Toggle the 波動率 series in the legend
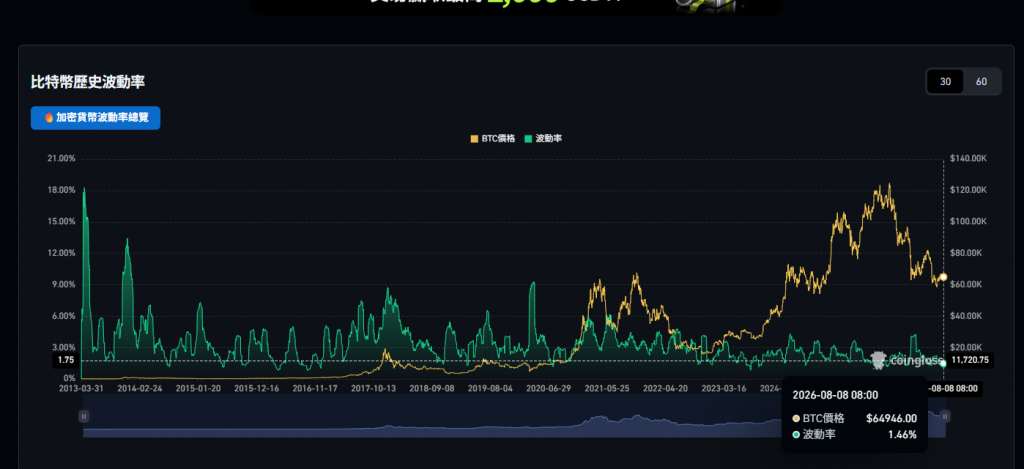The width and height of the screenshot is (1024, 469). tap(543, 138)
